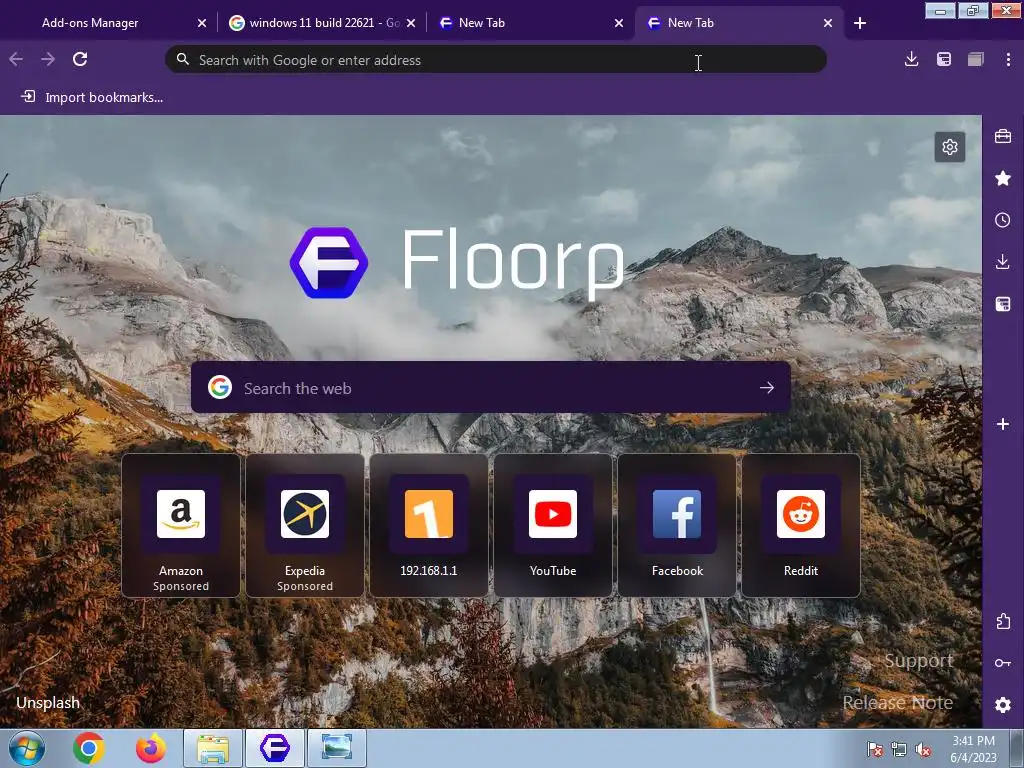Screen dimensions: 1024x768
Task: Open Notes icon in the sidebar
Action: click(x=1002, y=304)
